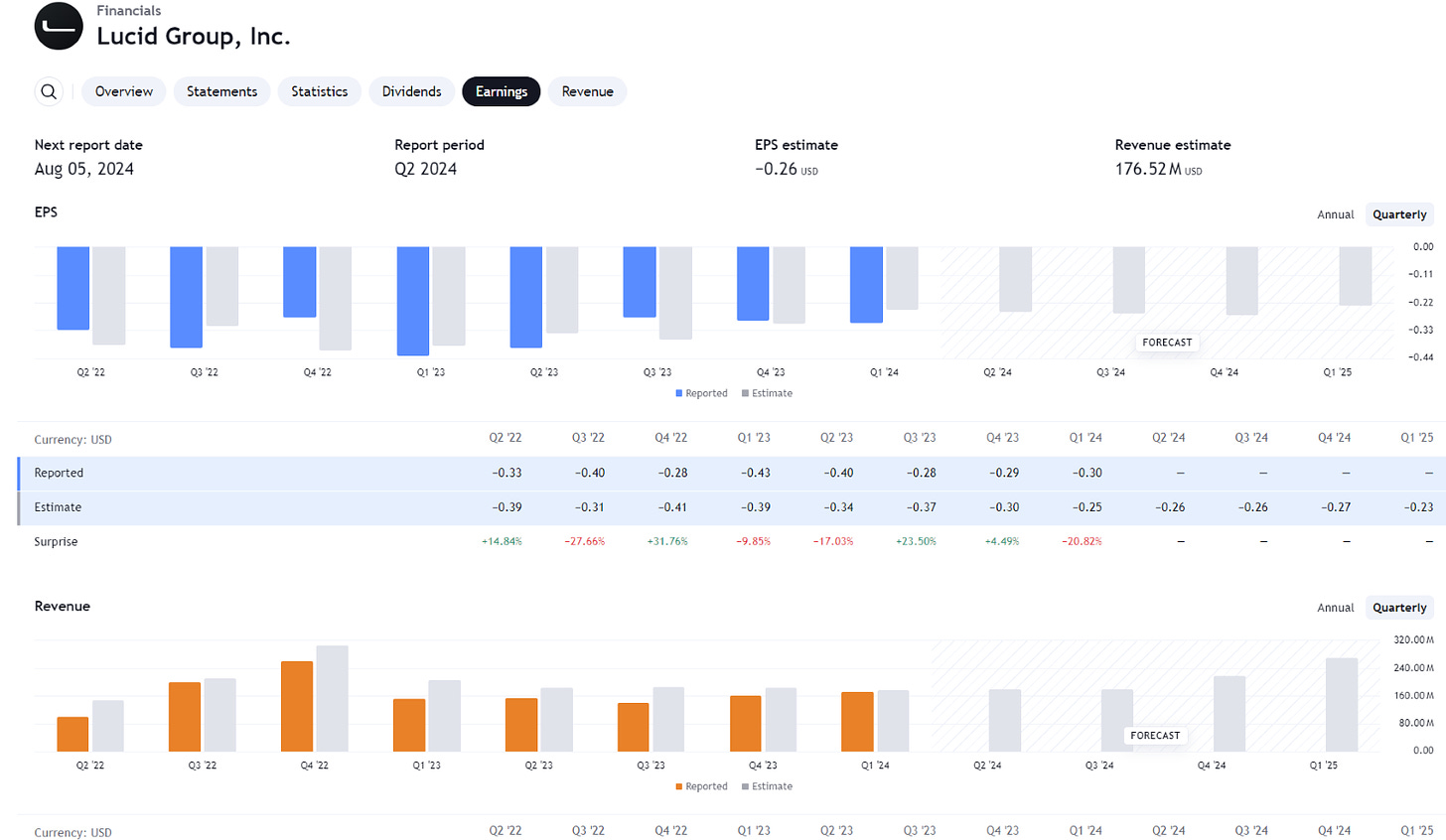This screenshot has width=1446, height=840.
Task: Click the EPS section heading
Action: click(46, 212)
